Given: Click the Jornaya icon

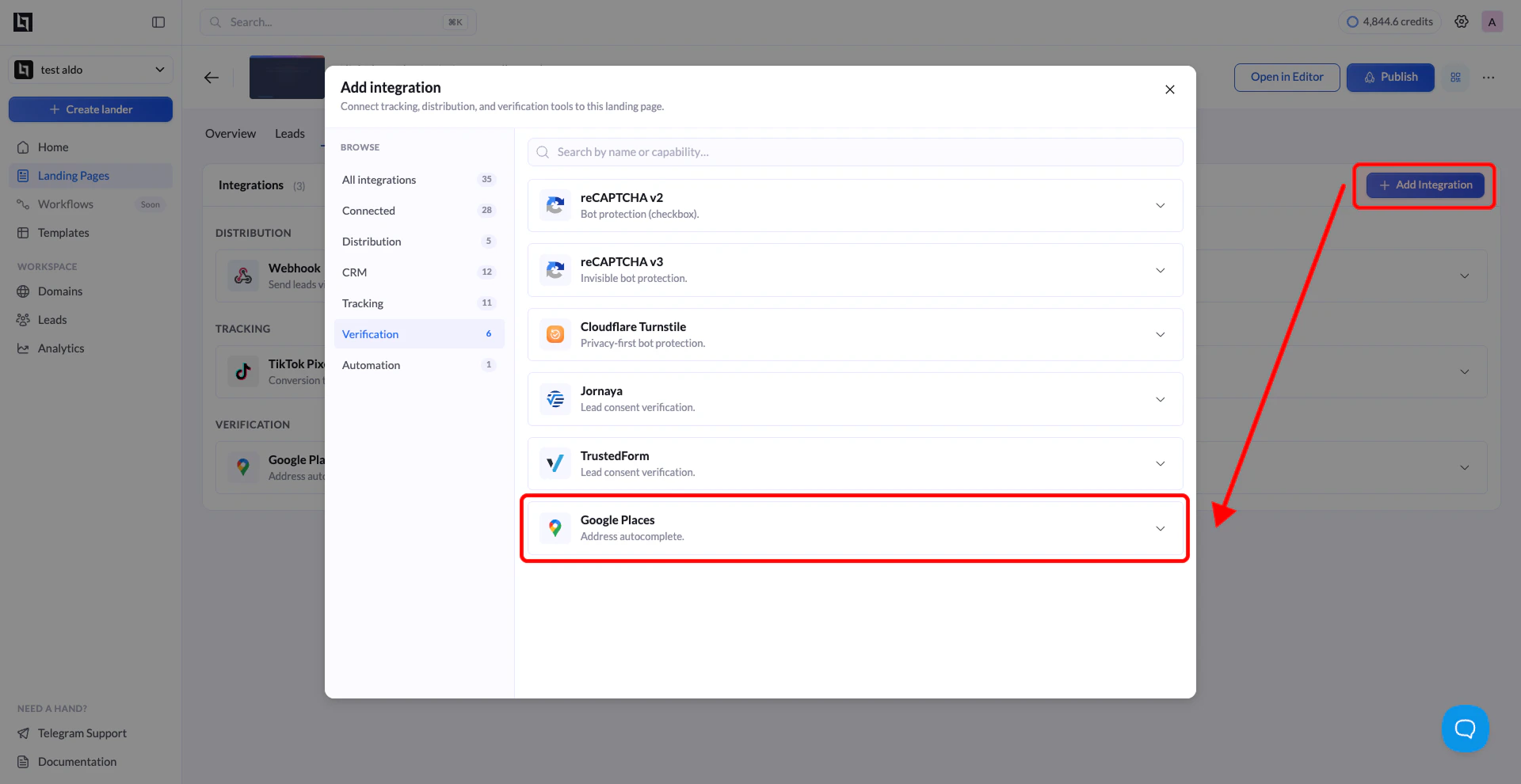Looking at the screenshot, I should coord(555,399).
